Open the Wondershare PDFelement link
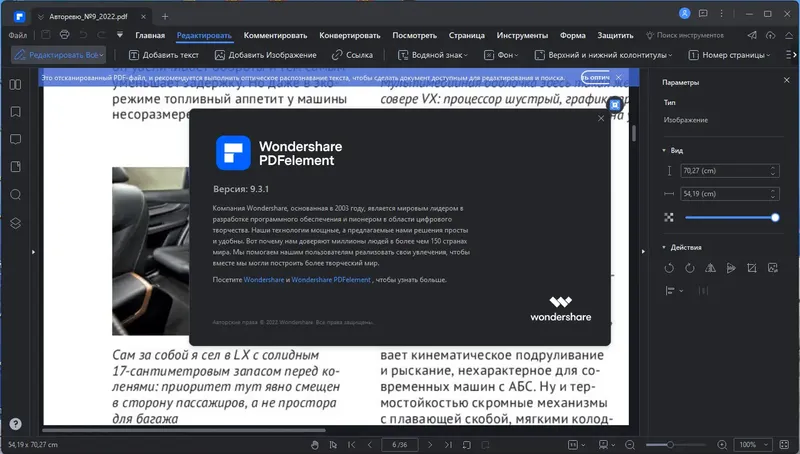Viewport: 800px width, 454px height. coord(331,280)
